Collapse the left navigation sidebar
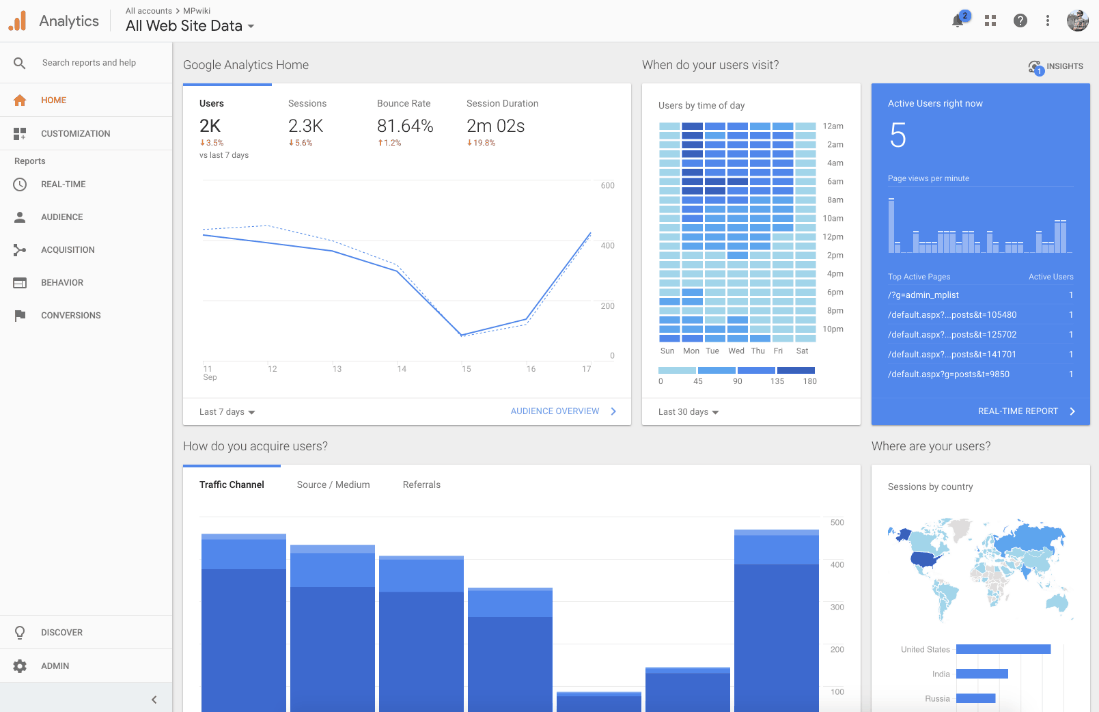 tap(154, 699)
